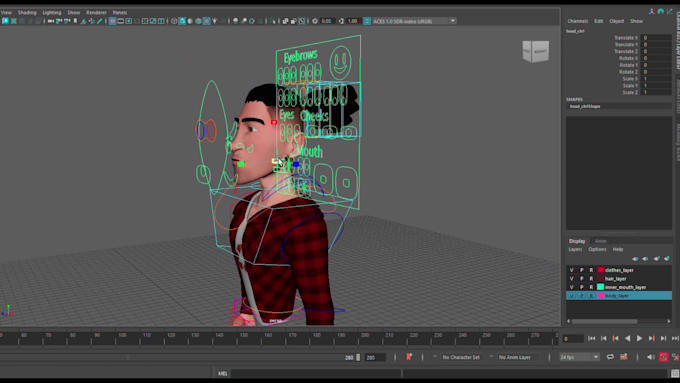Toggle the Textured display icon
The height and width of the screenshot is (383, 680).
(x=206, y=21)
